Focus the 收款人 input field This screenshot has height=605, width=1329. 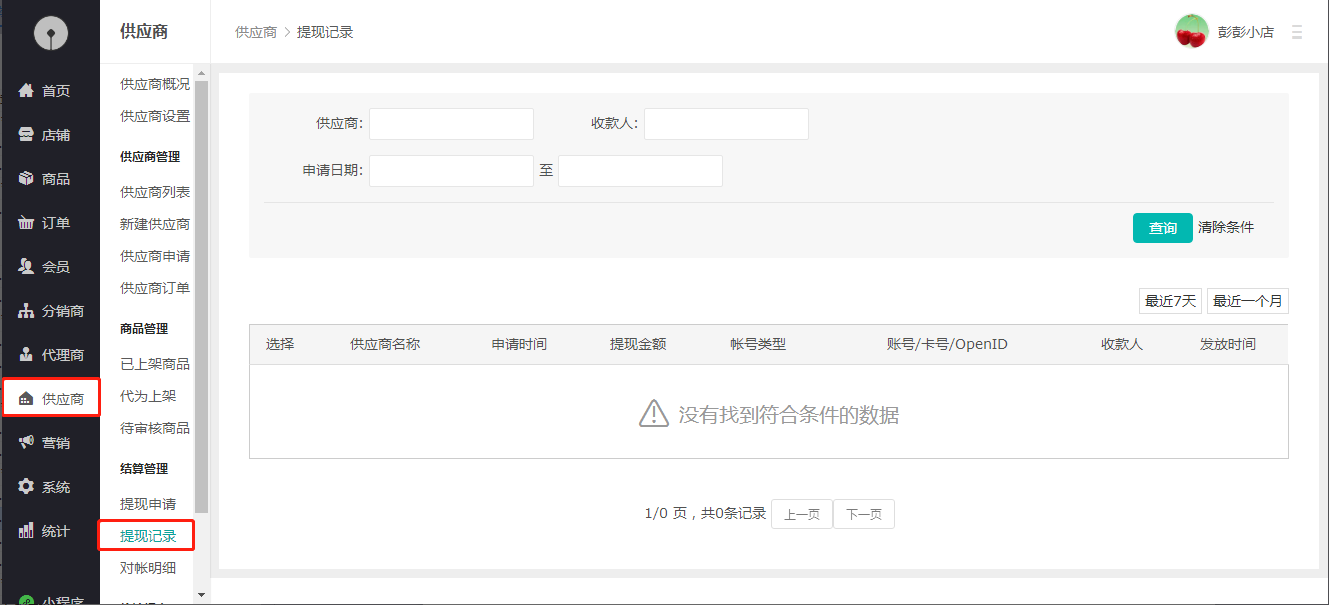coord(726,124)
